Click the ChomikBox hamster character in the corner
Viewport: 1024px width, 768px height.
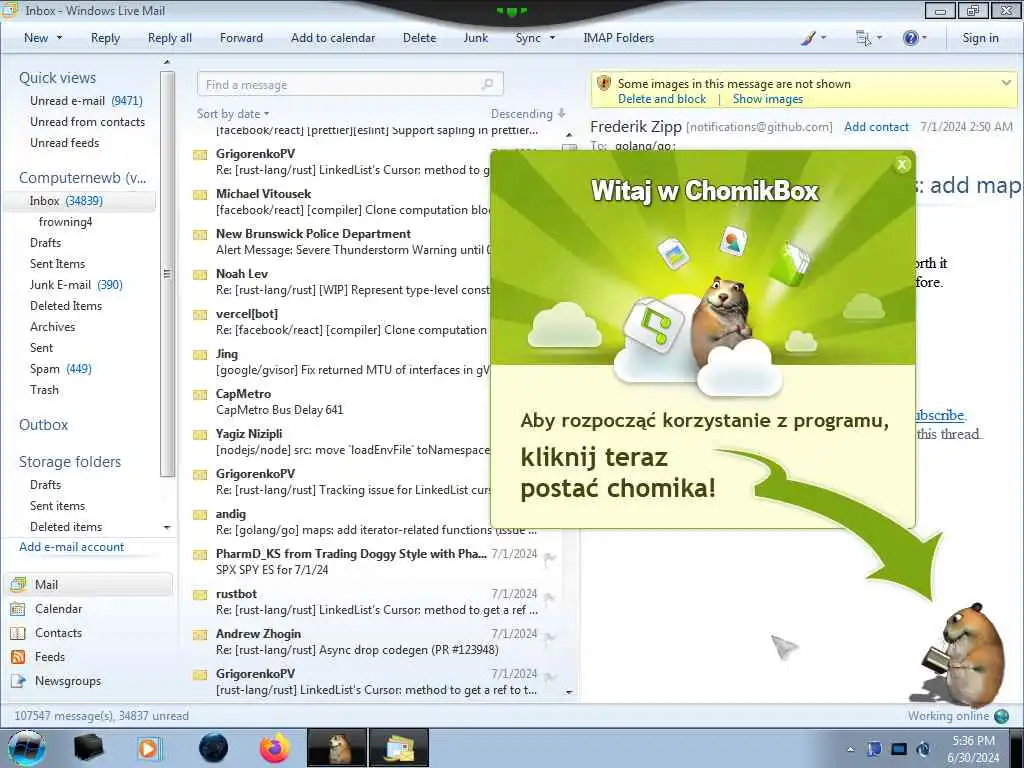[x=965, y=655]
